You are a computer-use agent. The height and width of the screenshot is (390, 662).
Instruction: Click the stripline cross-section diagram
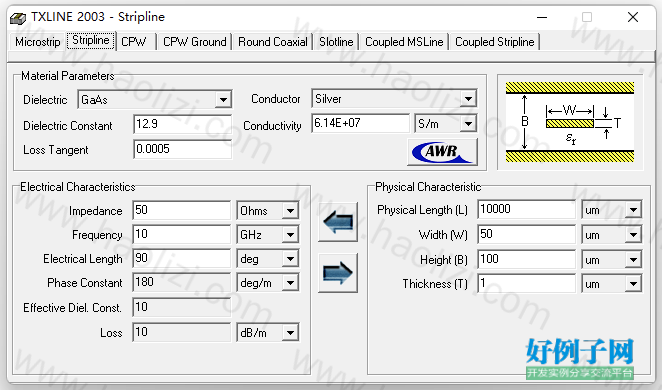pyautogui.click(x=570, y=122)
